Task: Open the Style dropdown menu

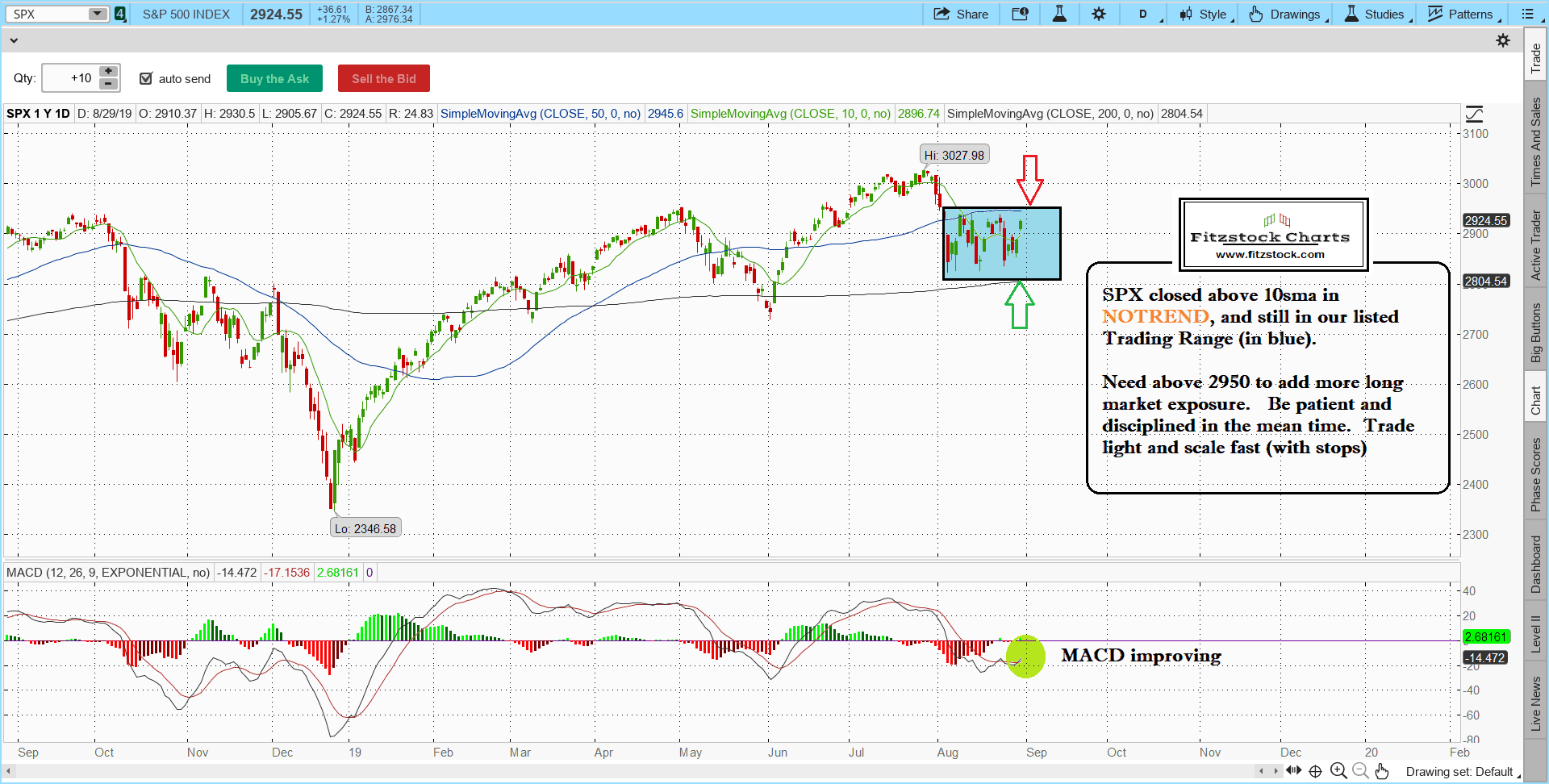Action: coord(1206,14)
